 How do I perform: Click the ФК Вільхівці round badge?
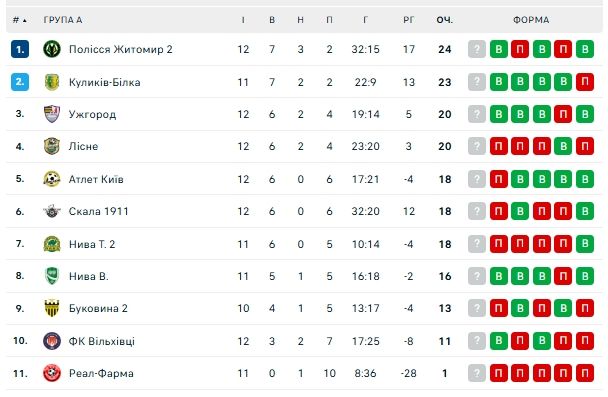click(52, 341)
